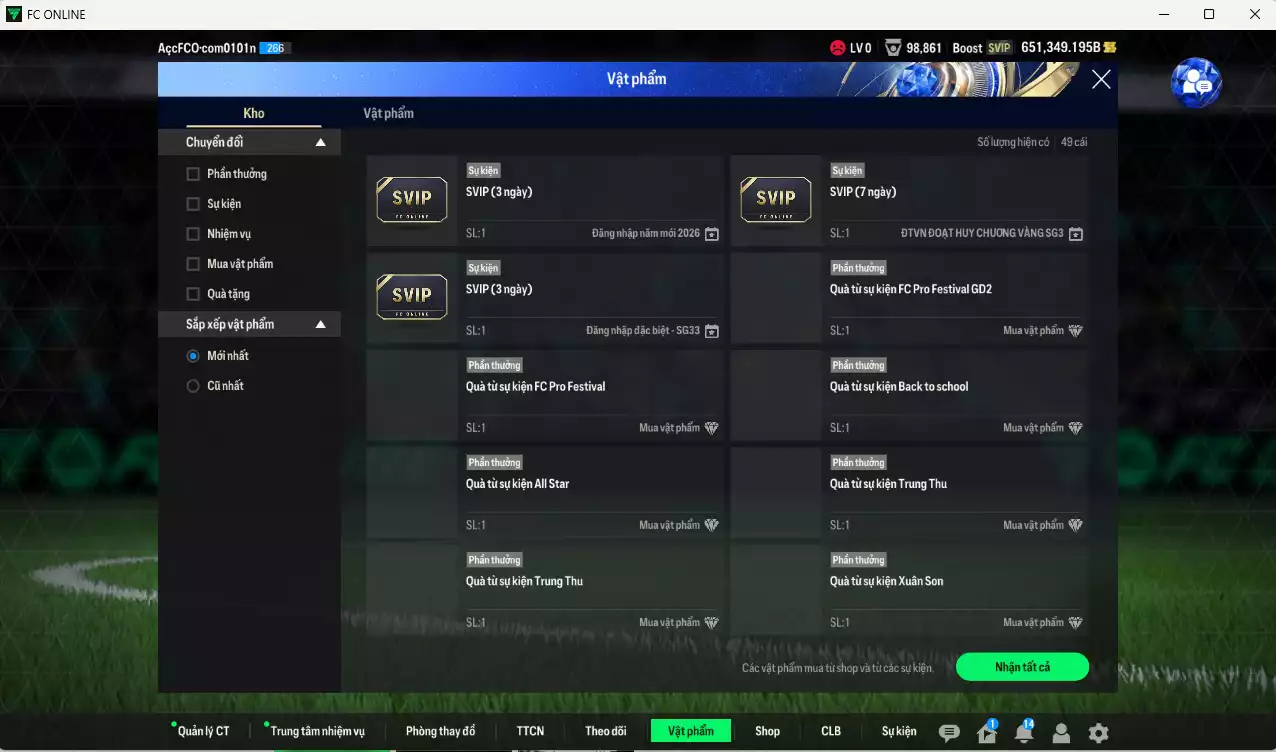Screen dimensions: 1276x752
Task: Switch to the Vật phẩm tab
Action: (x=388, y=113)
